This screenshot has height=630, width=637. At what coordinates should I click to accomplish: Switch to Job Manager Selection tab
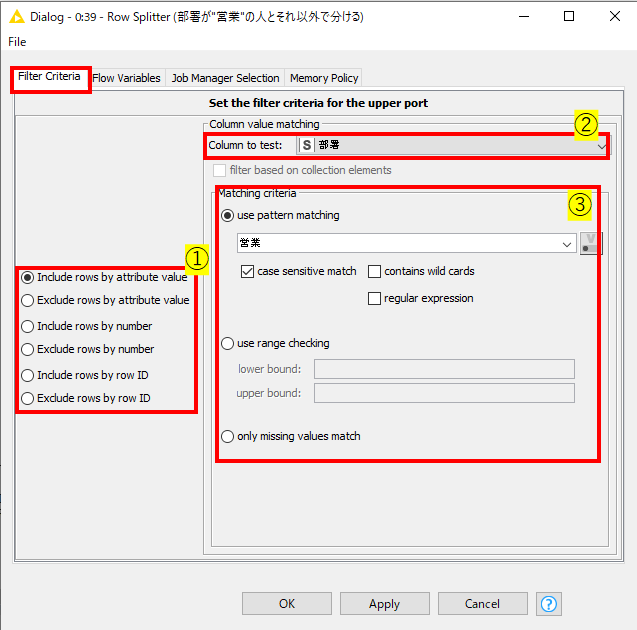tap(225, 78)
